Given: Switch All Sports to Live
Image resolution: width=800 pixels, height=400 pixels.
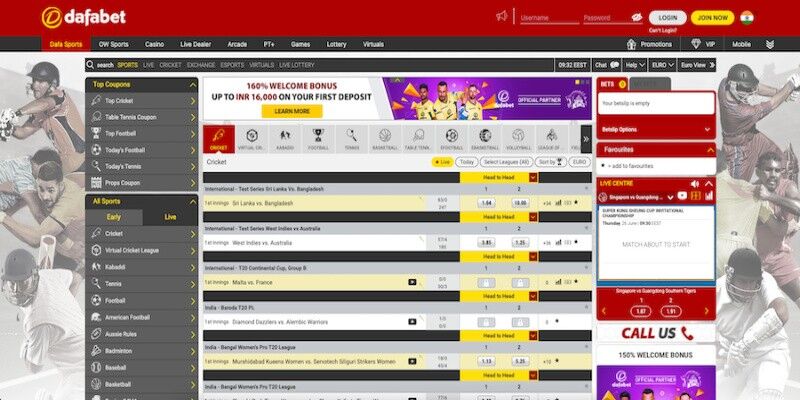Looking at the screenshot, I should click(x=170, y=217).
